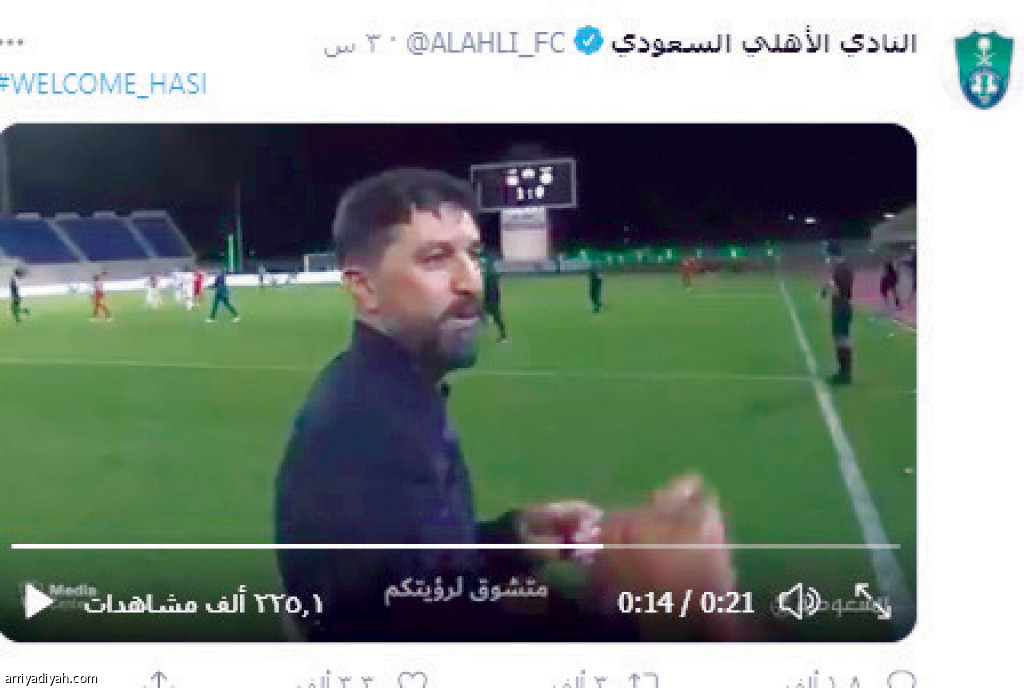Click the 0:14 / 0:21 time display
This screenshot has height=688, width=1024.
click(x=686, y=602)
